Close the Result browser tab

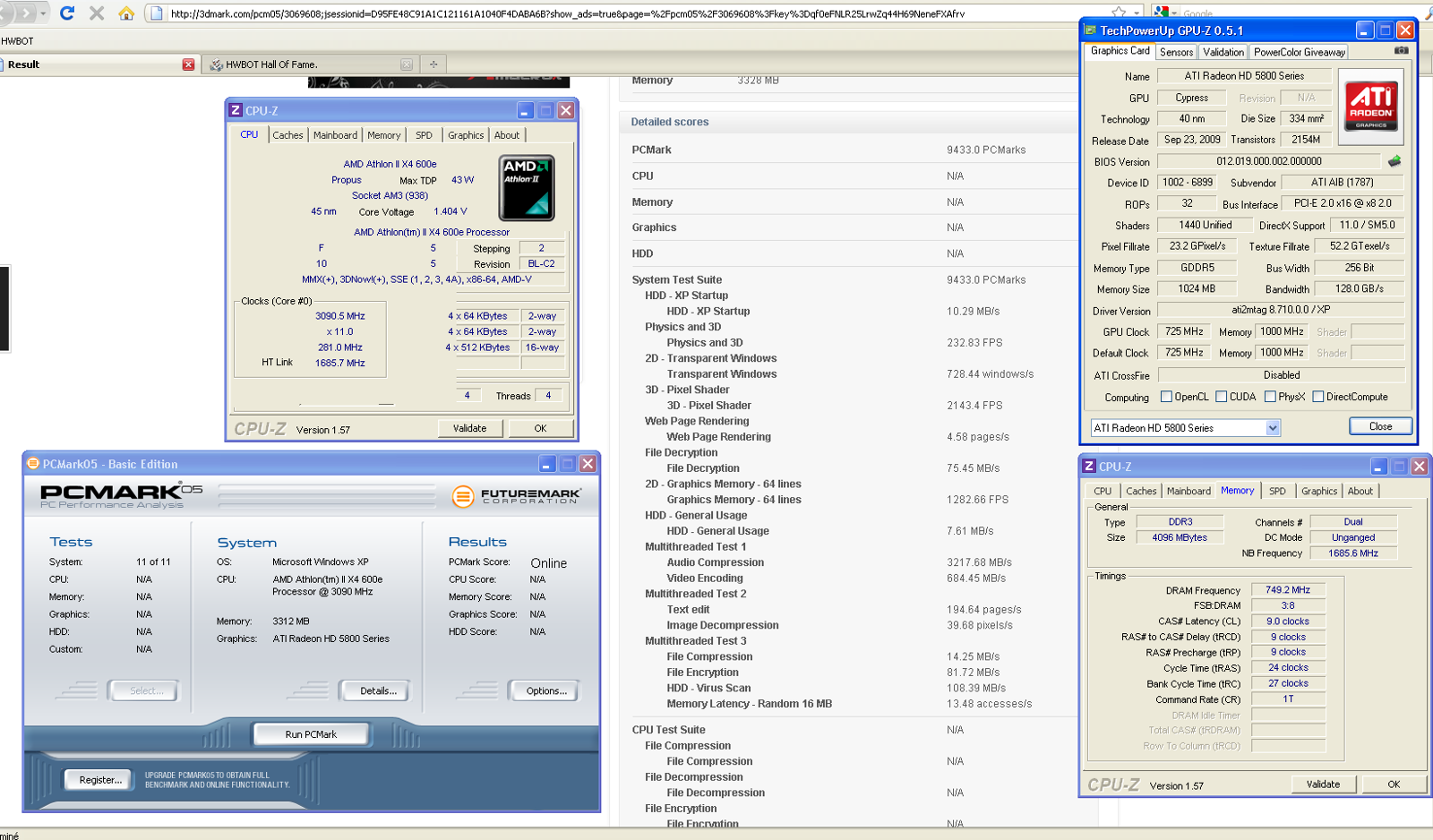pyautogui.click(x=188, y=64)
